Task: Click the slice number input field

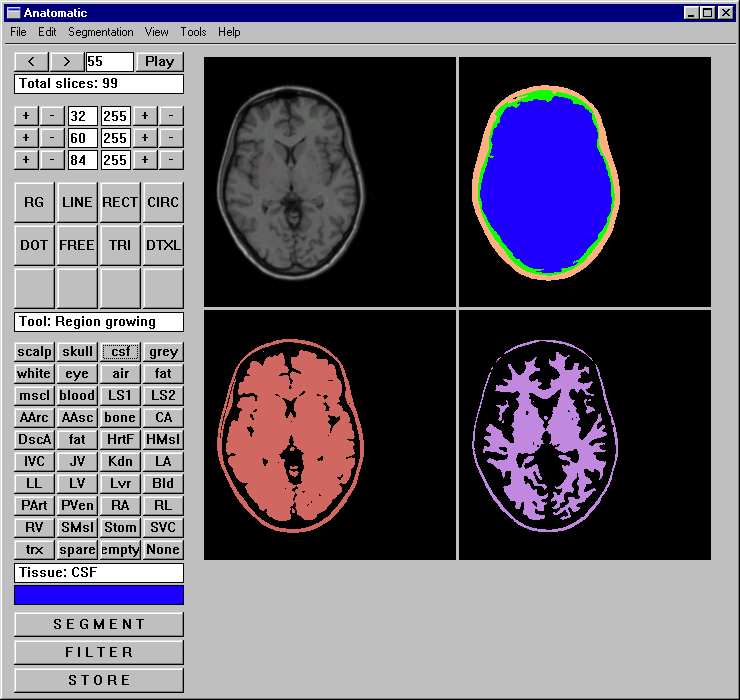Action: coord(109,62)
